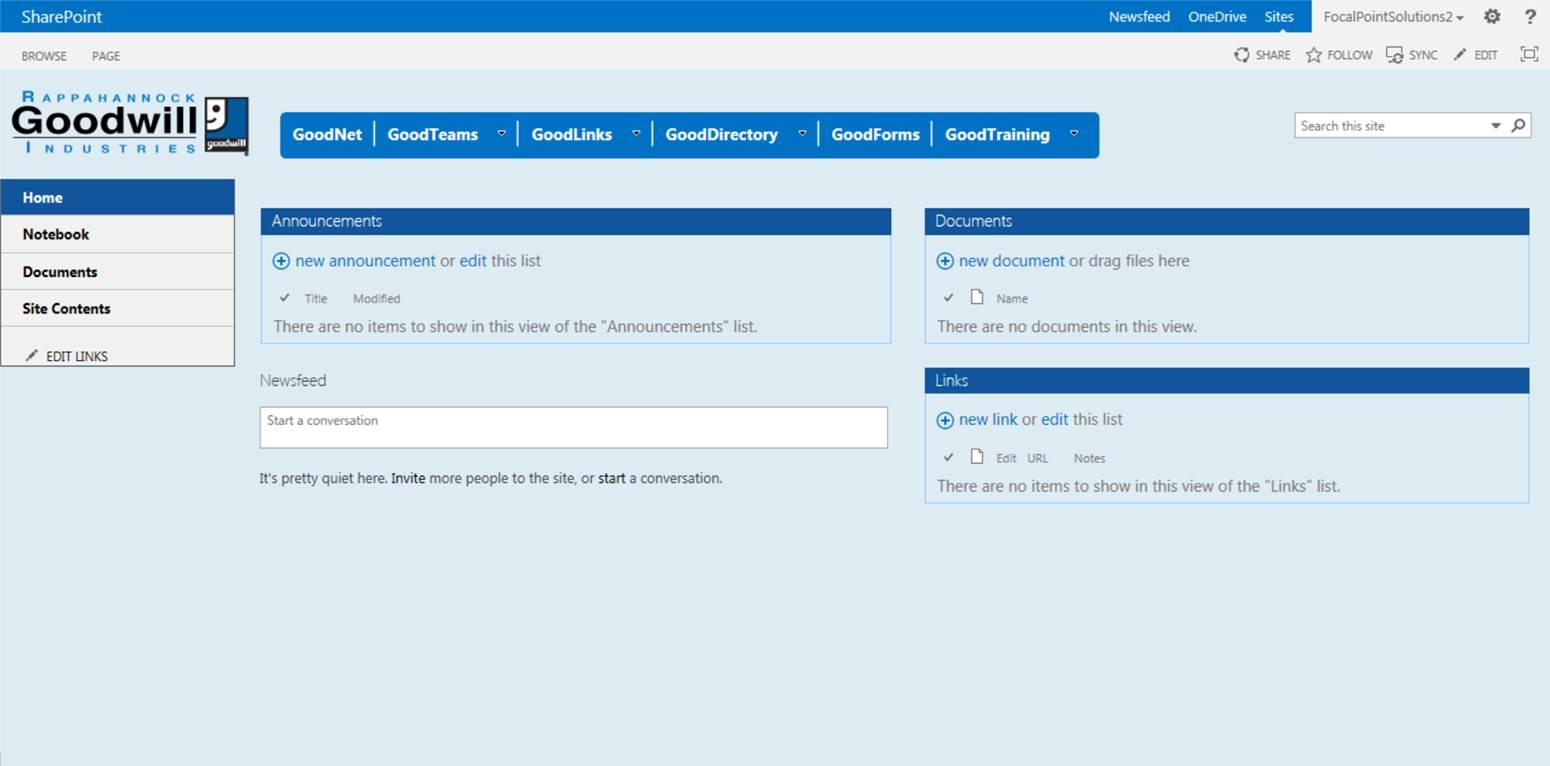
Task: Edit the page with the pencil Edit button
Action: coord(1476,55)
